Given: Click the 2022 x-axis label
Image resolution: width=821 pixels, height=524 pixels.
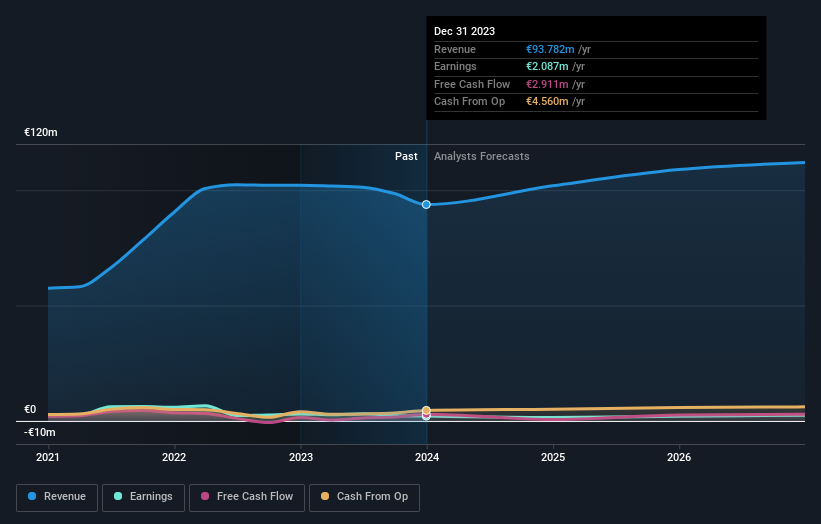Looking at the screenshot, I should 174,458.
